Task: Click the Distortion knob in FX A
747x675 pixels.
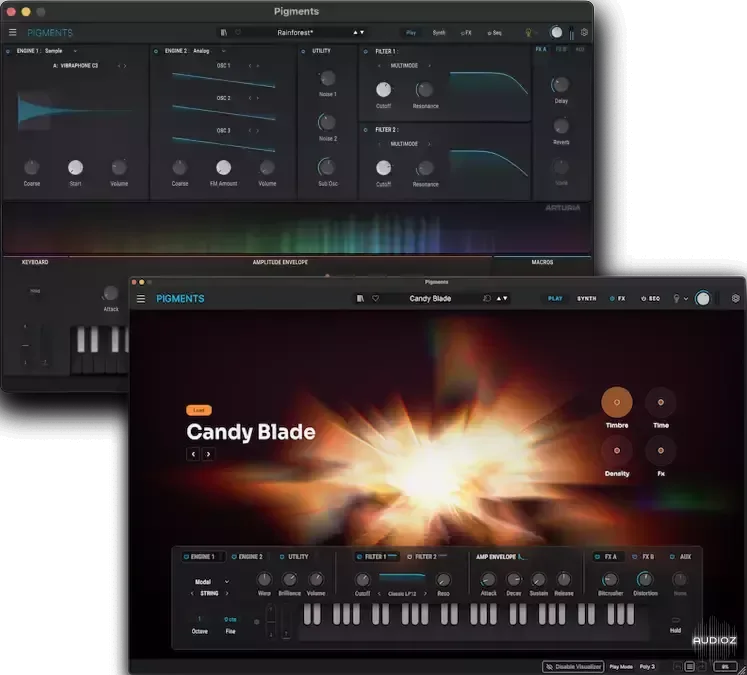Action: coord(645,579)
